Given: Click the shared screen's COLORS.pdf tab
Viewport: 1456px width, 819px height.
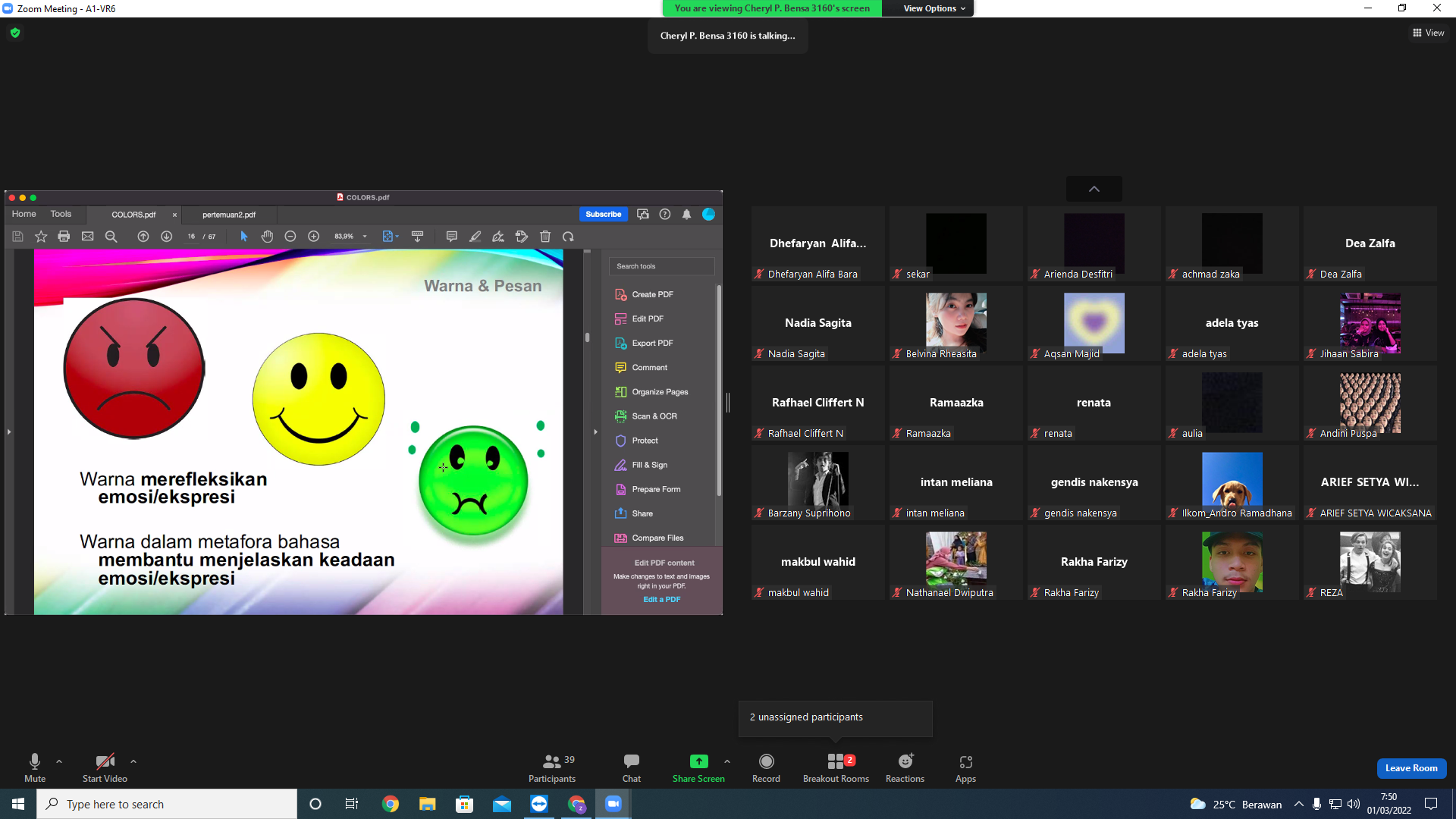Looking at the screenshot, I should (133, 215).
